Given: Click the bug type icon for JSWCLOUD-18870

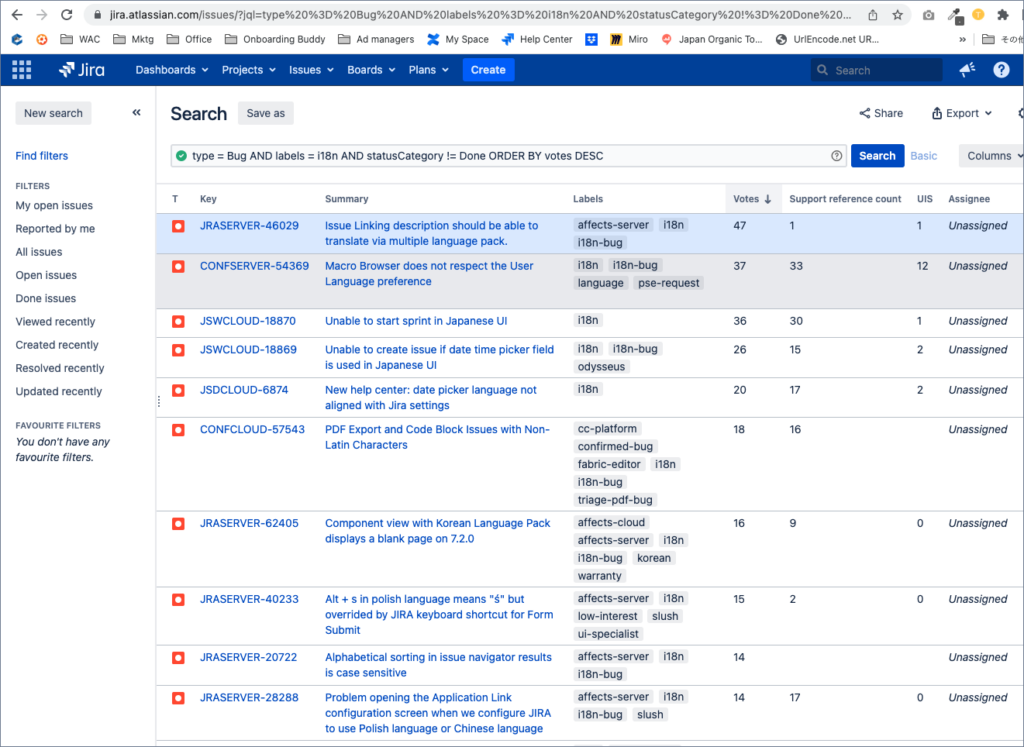Looking at the screenshot, I should click(178, 321).
